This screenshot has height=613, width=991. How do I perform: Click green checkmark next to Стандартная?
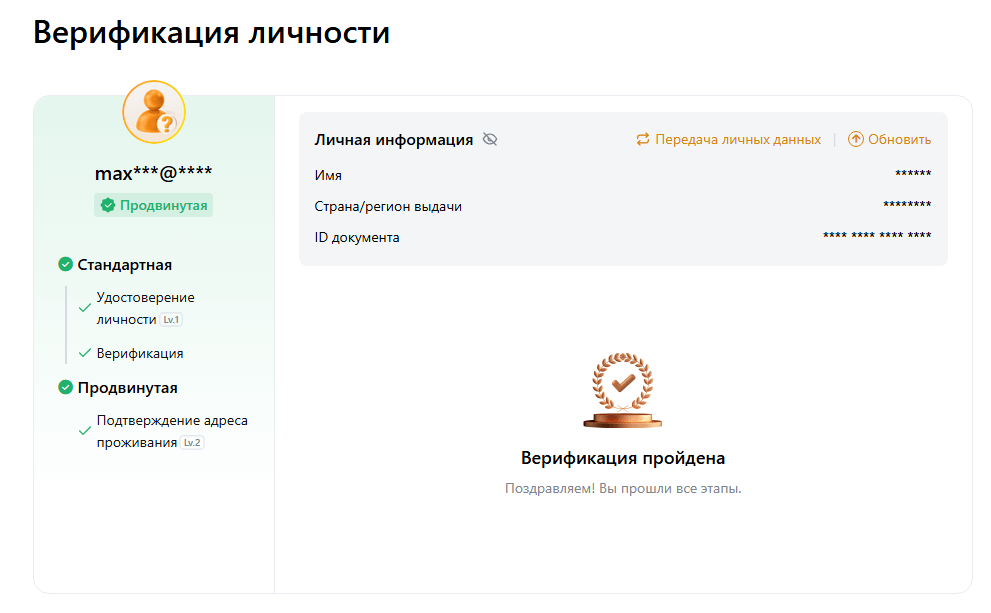(x=66, y=265)
